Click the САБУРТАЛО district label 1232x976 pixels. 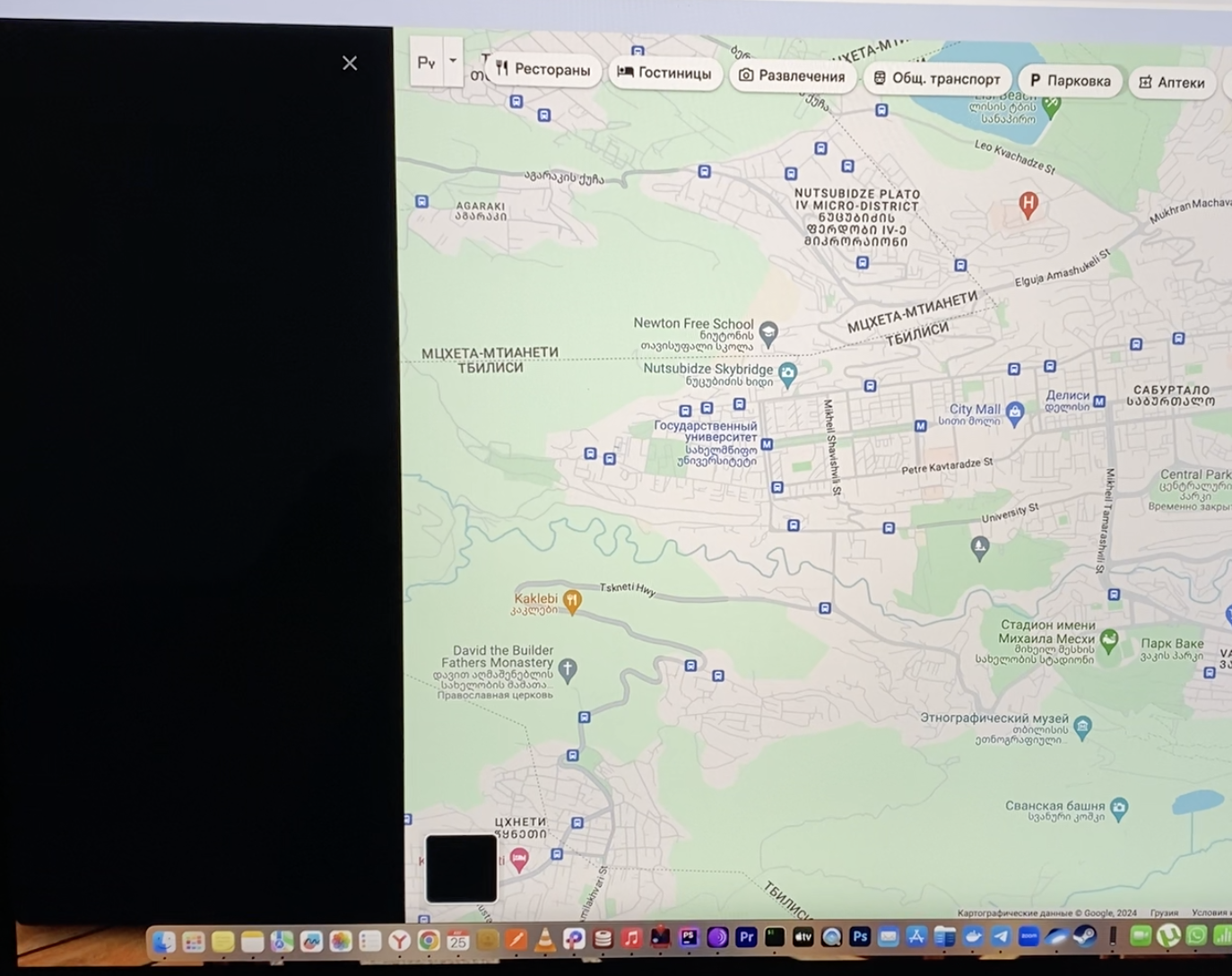[1171, 396]
